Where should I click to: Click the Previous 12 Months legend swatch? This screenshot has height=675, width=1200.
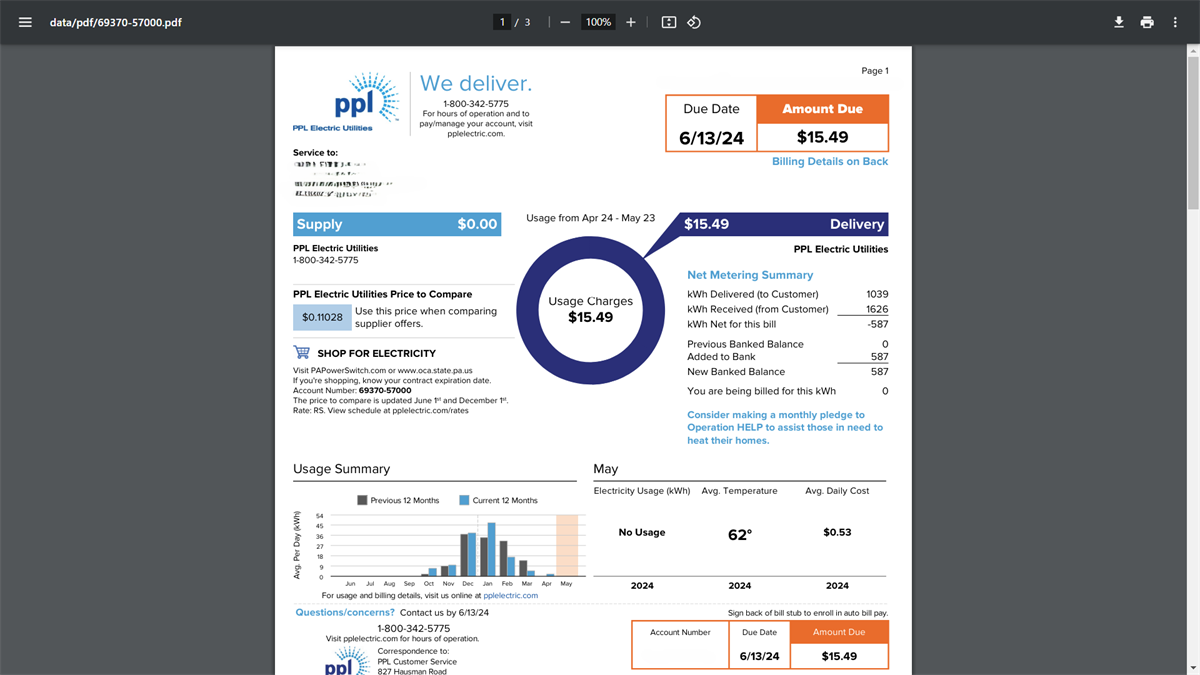tap(363, 500)
